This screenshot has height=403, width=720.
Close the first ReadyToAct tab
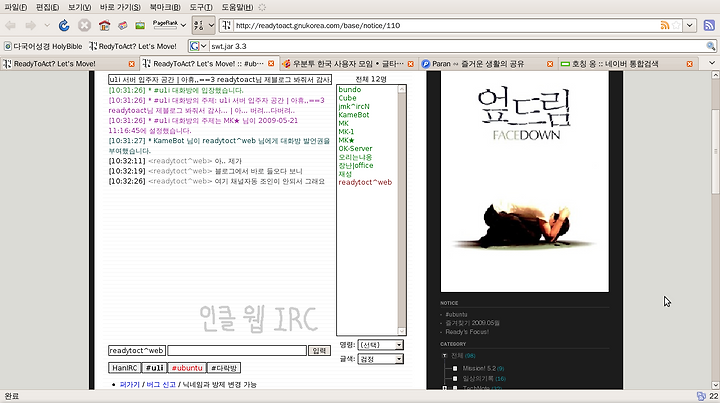[132, 64]
